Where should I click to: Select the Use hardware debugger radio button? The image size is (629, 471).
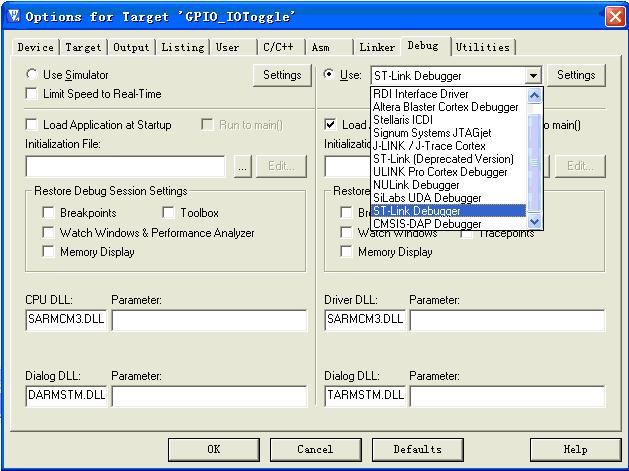329,75
